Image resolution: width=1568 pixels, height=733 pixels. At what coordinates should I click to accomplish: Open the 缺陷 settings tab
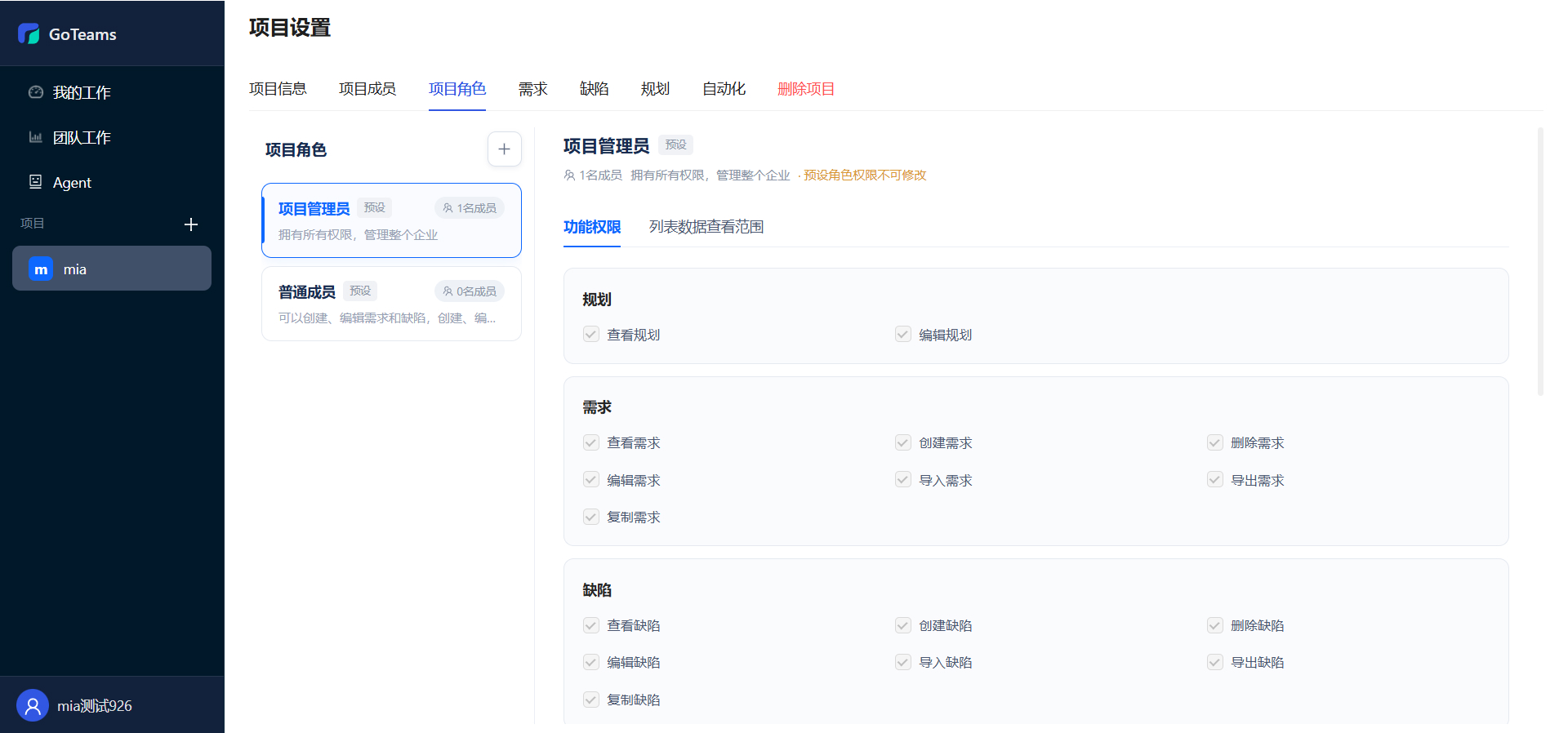click(x=594, y=89)
